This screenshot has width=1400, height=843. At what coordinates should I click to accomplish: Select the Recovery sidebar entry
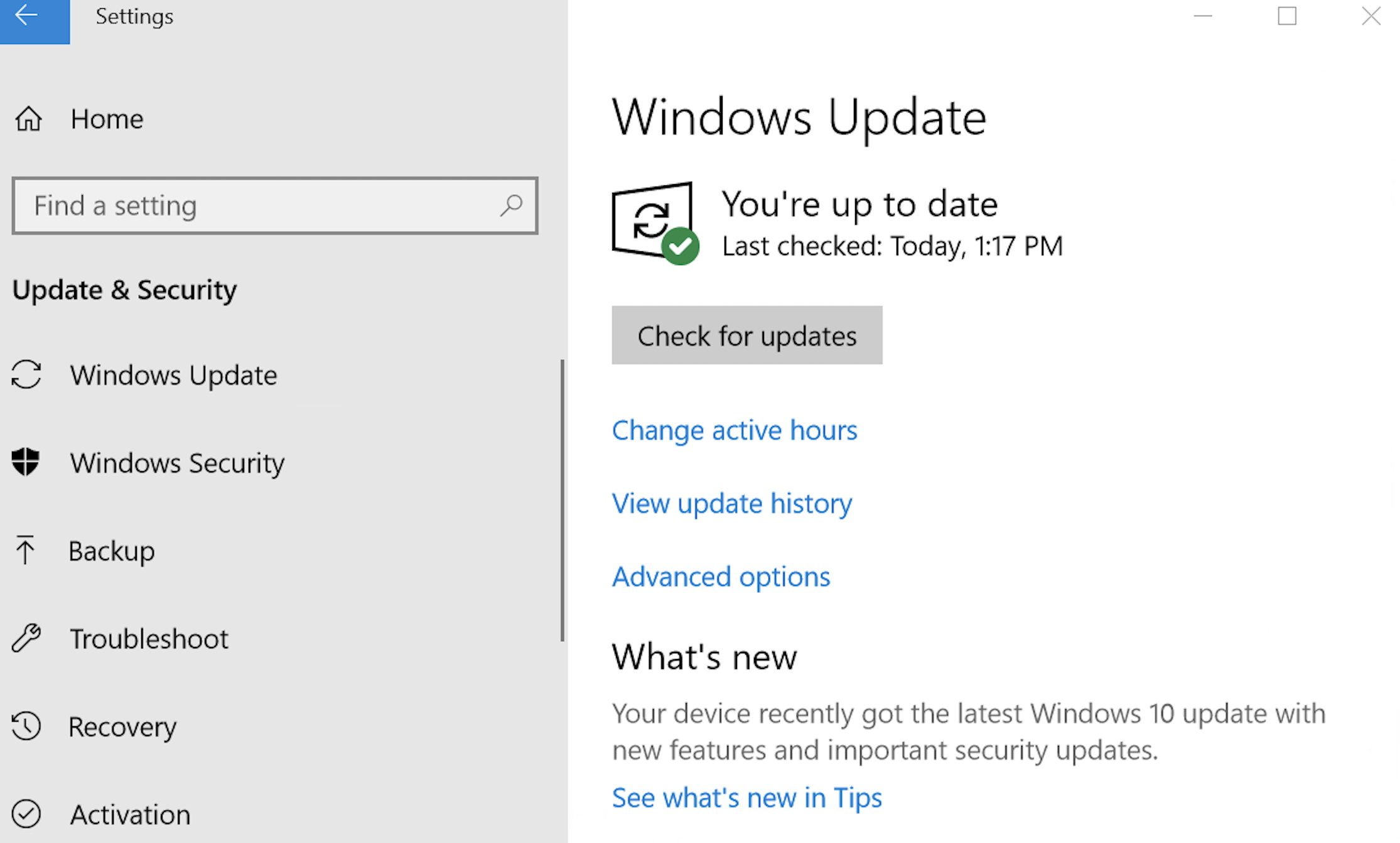[x=123, y=727]
